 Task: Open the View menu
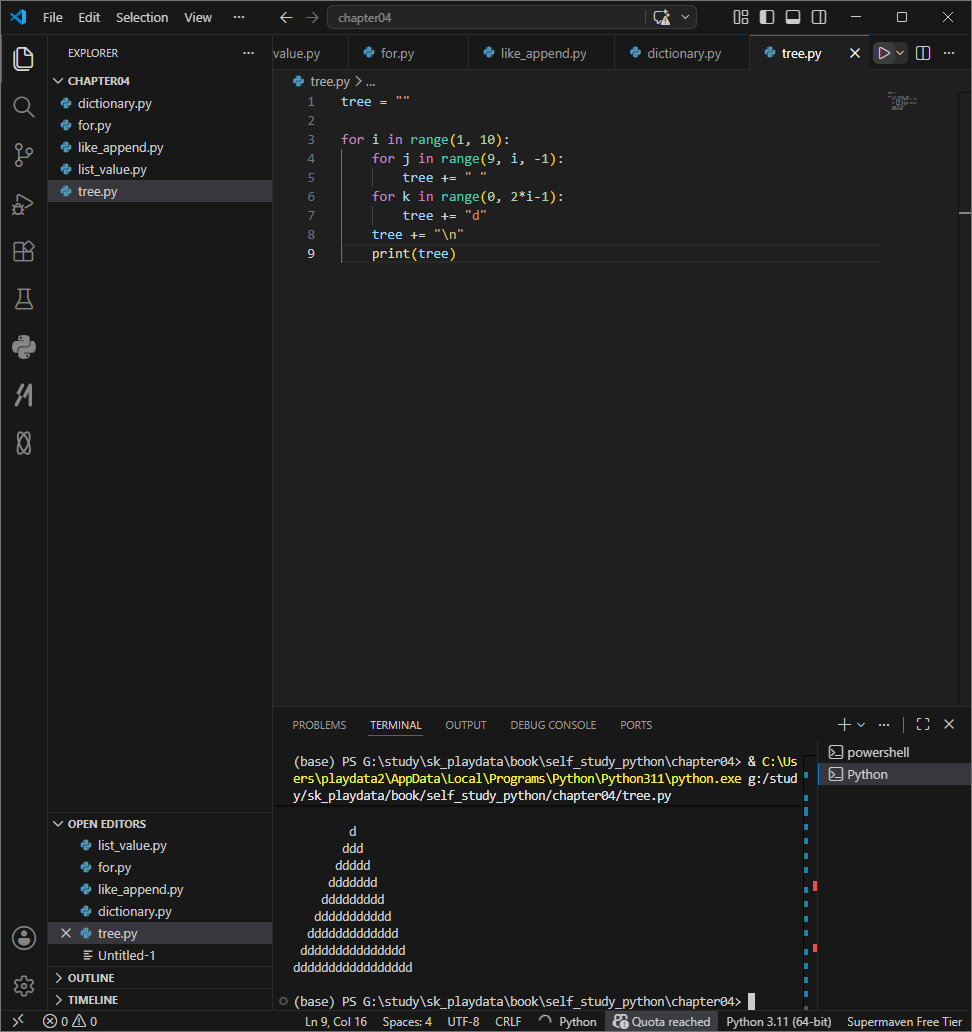pos(197,18)
